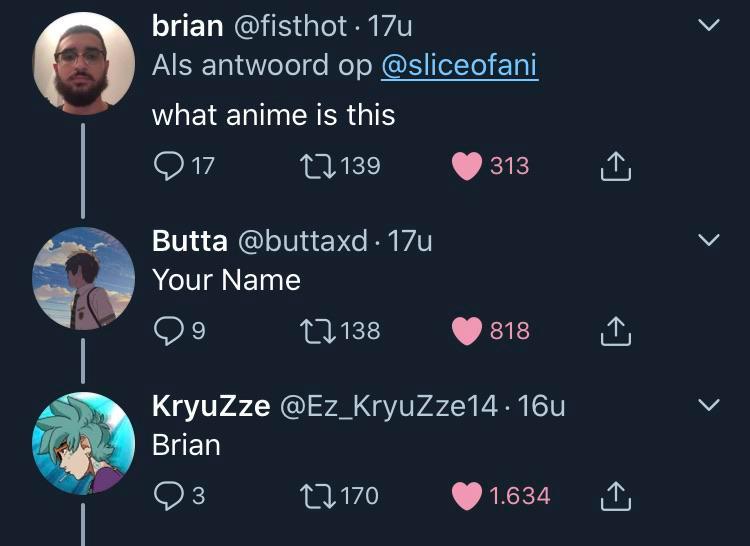Image resolution: width=750 pixels, height=546 pixels.
Task: Open the dropdown arrow on KryuZze's tweet
Action: point(707,405)
